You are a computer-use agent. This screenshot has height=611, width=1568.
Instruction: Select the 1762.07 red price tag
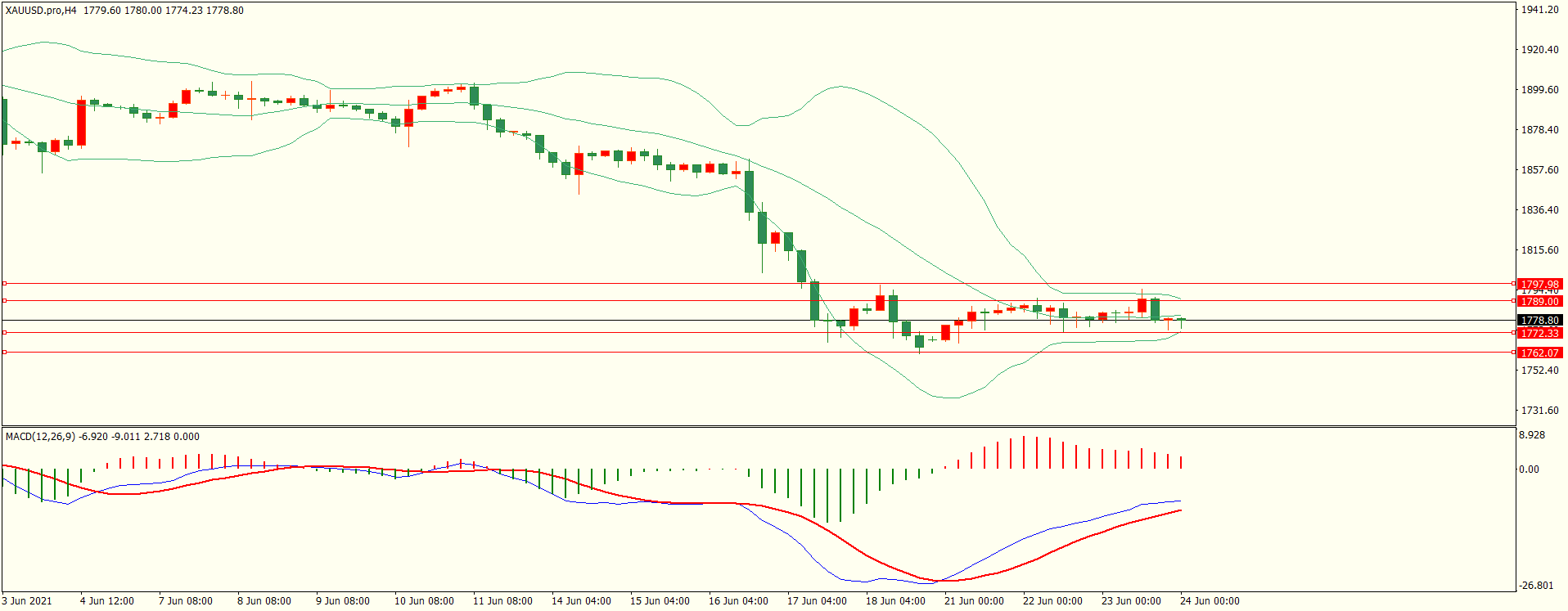(1539, 353)
